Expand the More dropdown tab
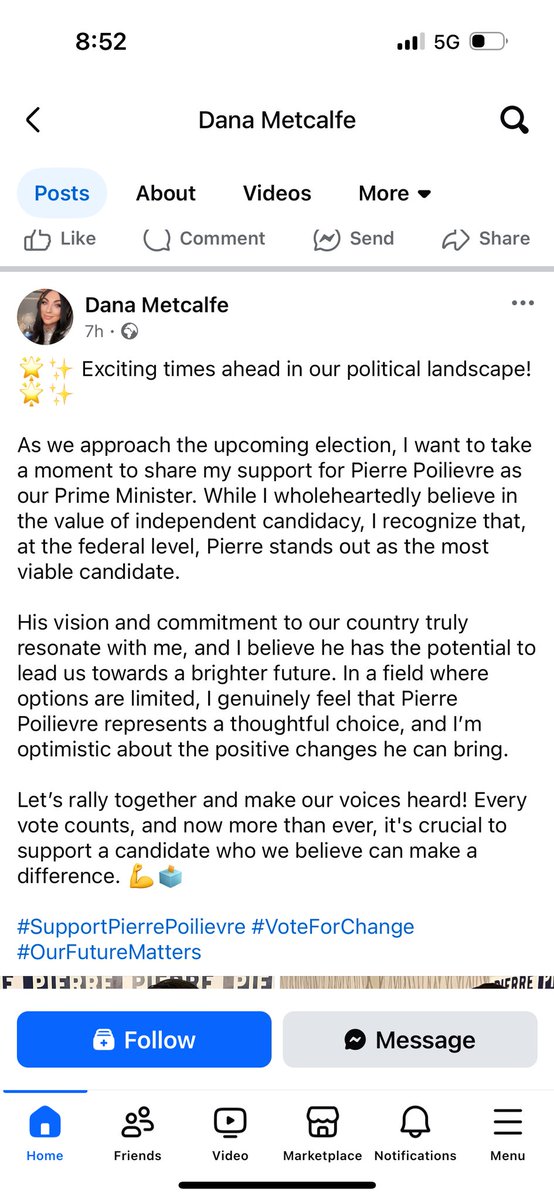This screenshot has height=1200, width=554. [x=395, y=193]
